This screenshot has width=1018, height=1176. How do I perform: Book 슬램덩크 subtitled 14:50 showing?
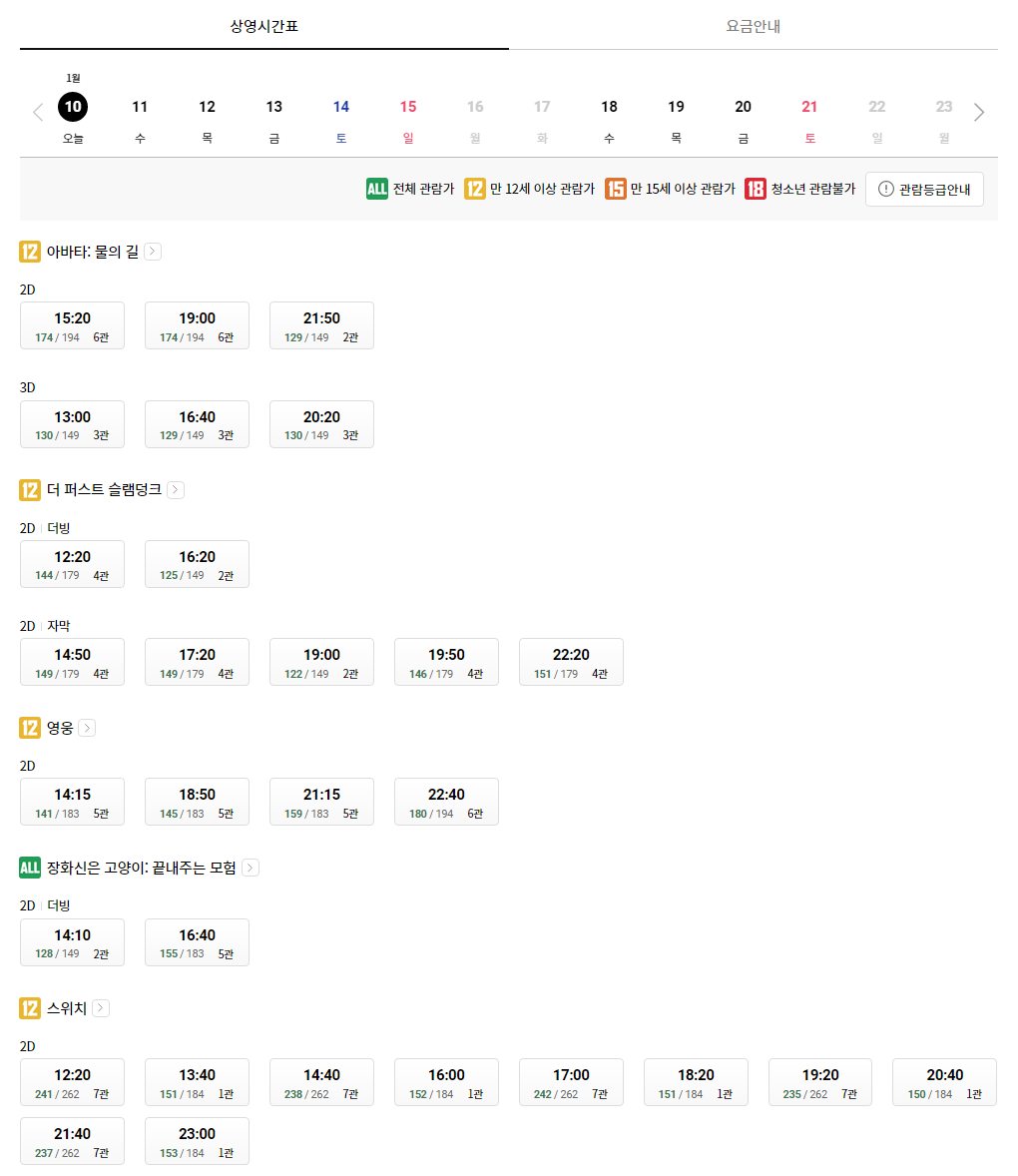pos(72,662)
